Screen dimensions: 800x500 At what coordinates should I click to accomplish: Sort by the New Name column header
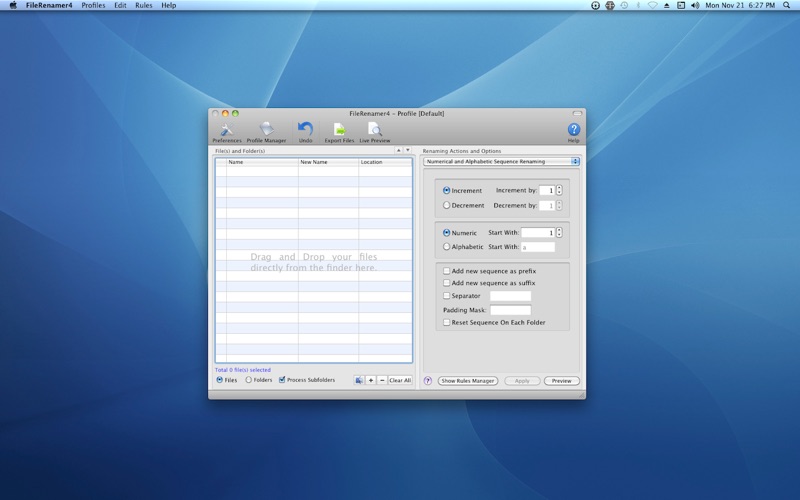click(x=329, y=162)
